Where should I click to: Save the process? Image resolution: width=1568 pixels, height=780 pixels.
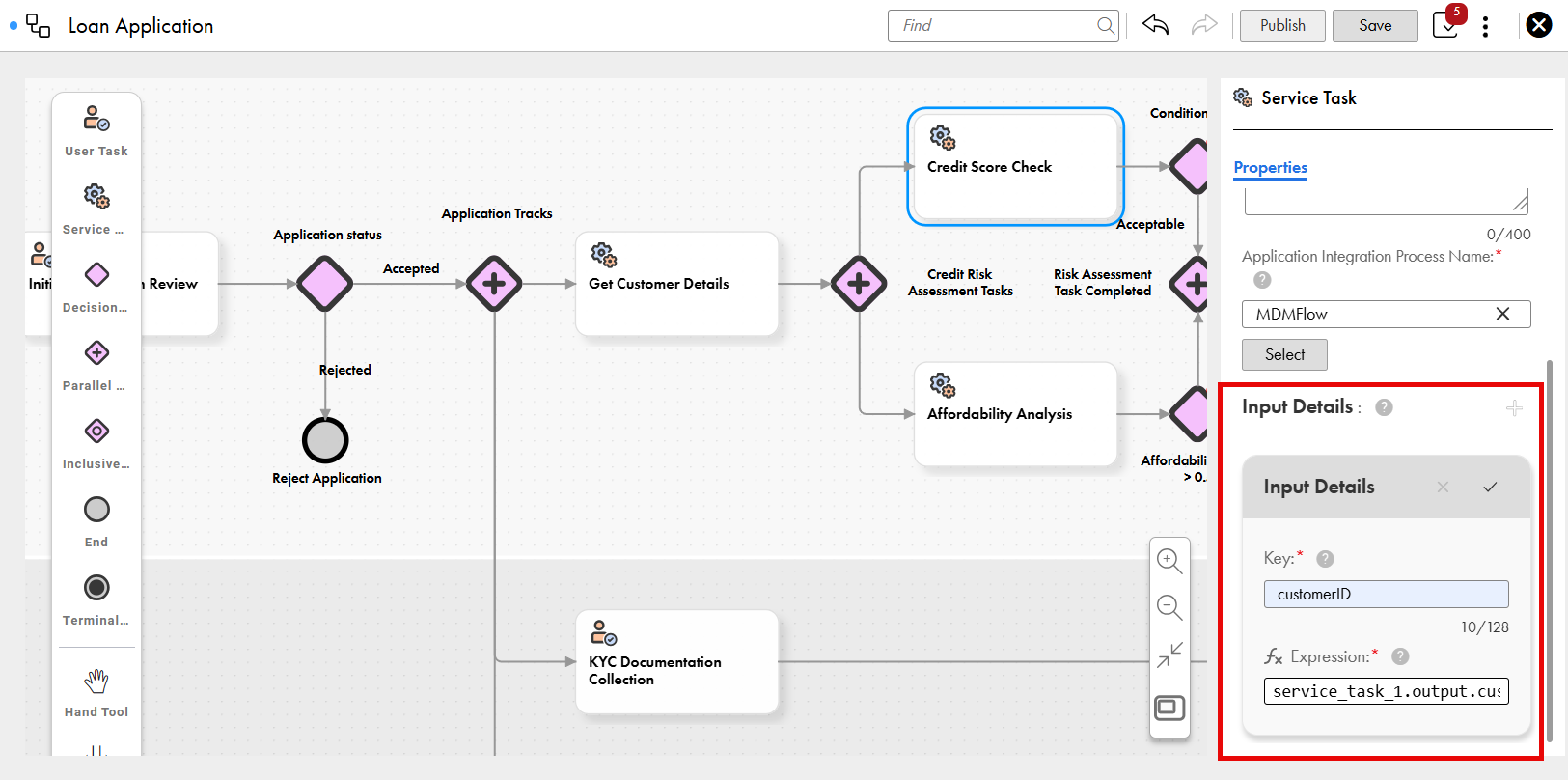[1375, 25]
